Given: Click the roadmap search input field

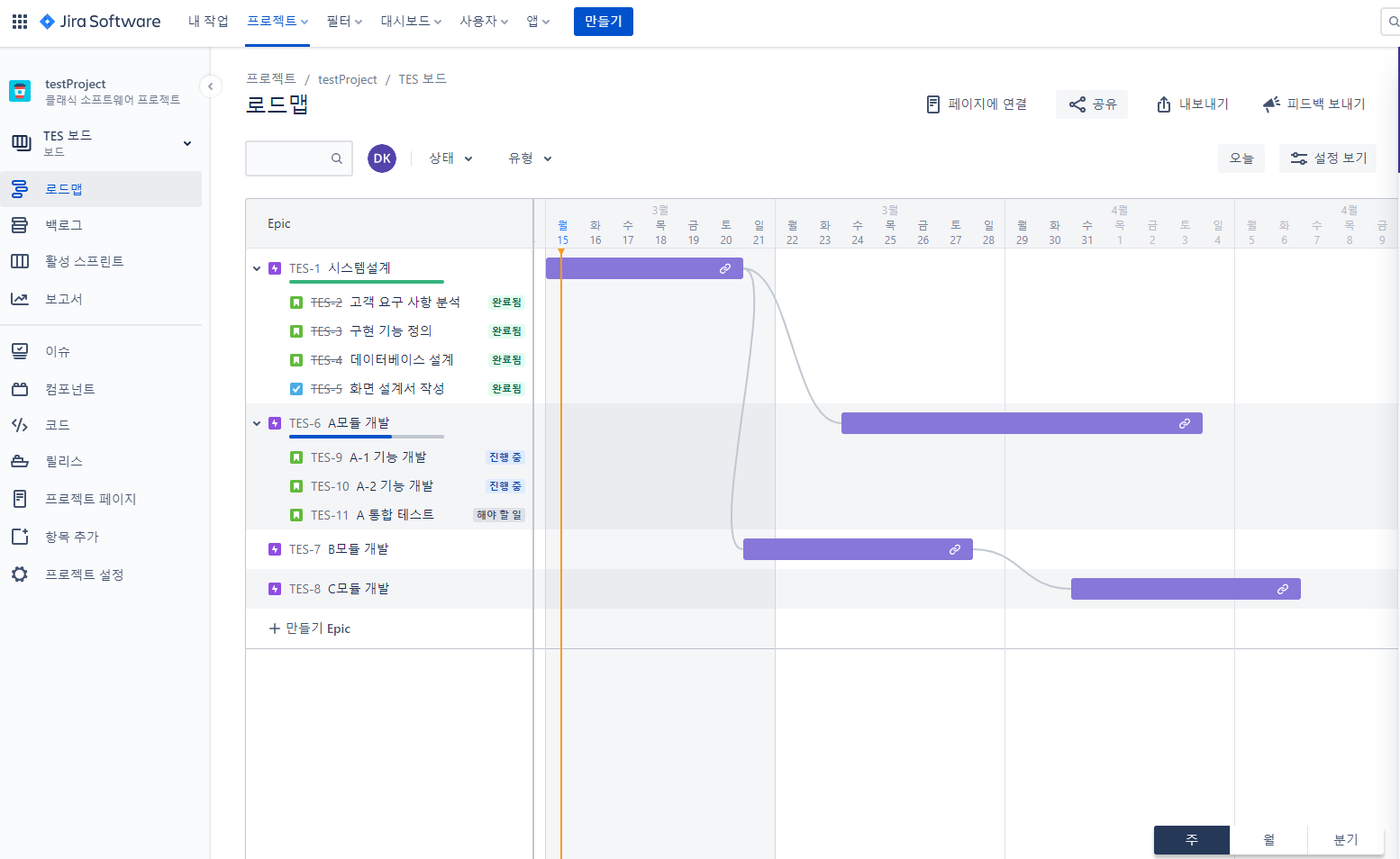Looking at the screenshot, I should 299,158.
